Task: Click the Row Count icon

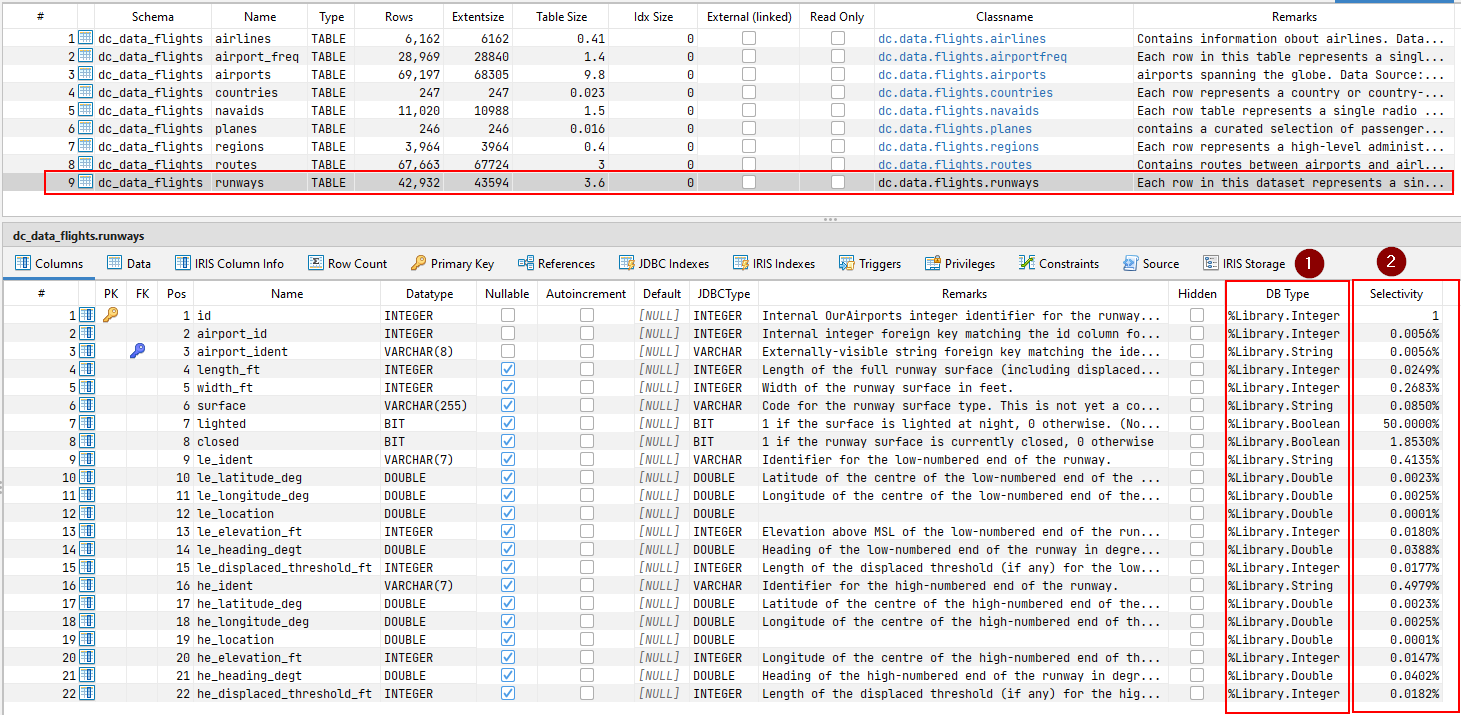Action: (316, 263)
